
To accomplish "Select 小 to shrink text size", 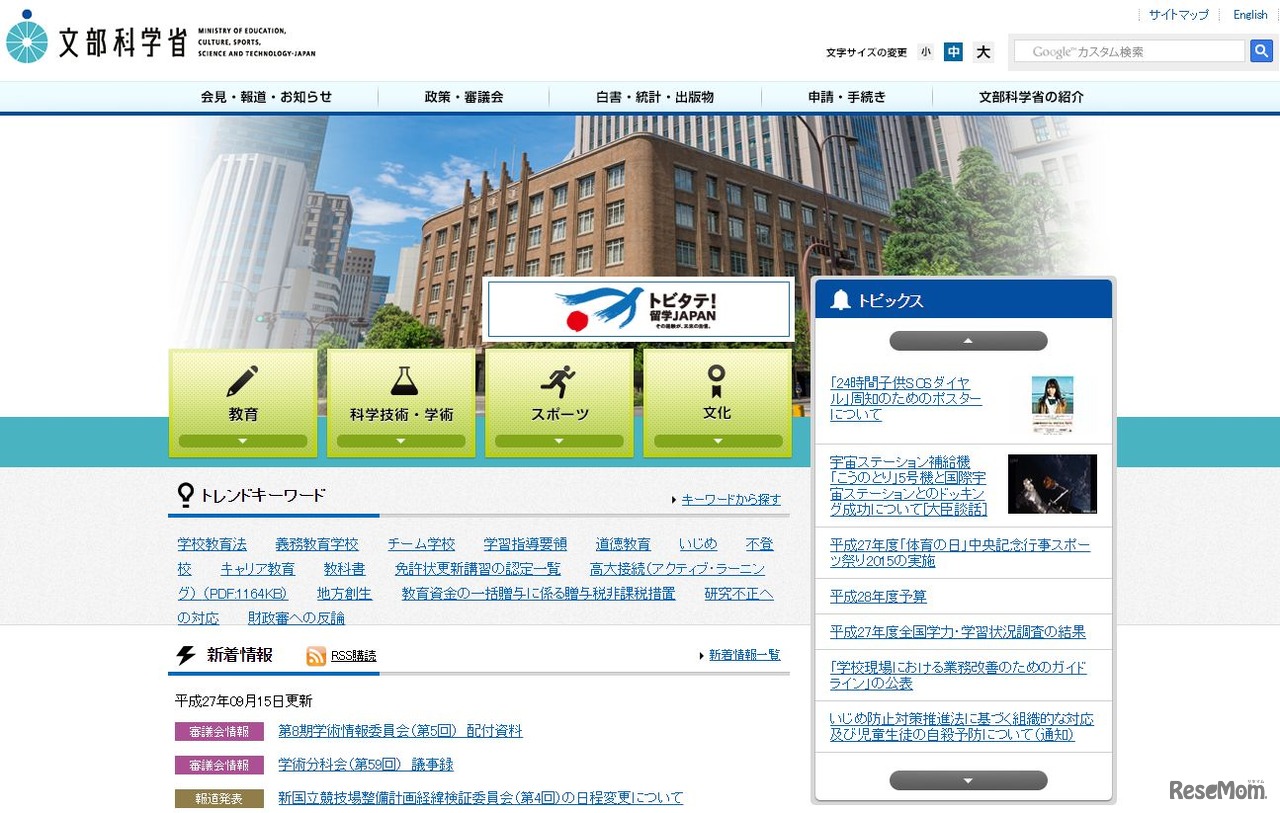I will 926,51.
